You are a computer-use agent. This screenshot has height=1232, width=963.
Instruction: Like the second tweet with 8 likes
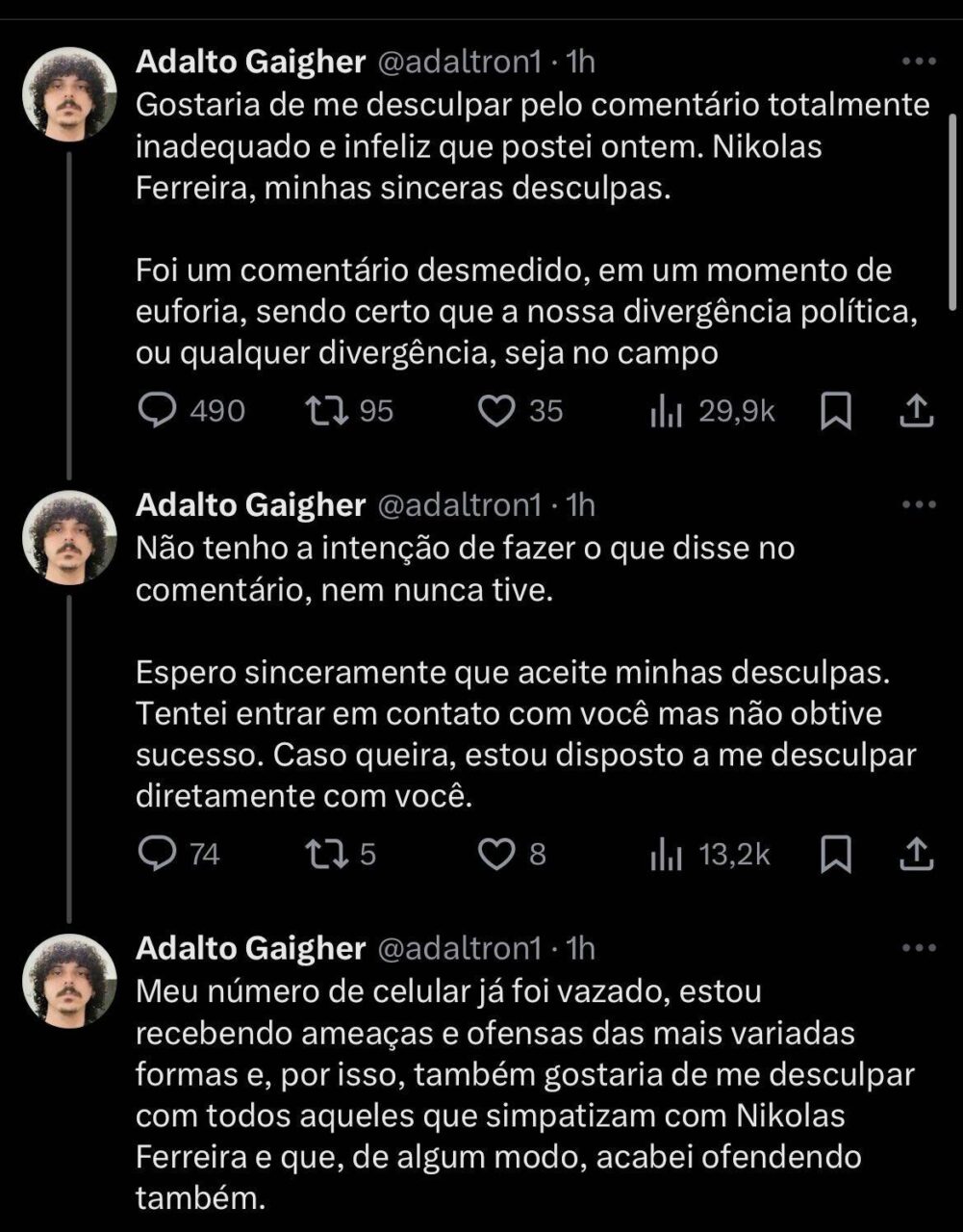tap(496, 855)
